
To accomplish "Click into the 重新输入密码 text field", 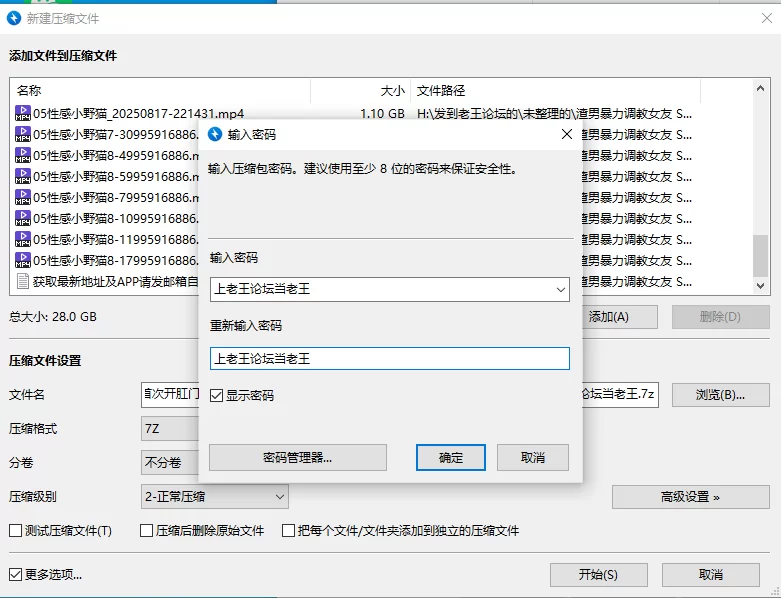I will pos(390,359).
